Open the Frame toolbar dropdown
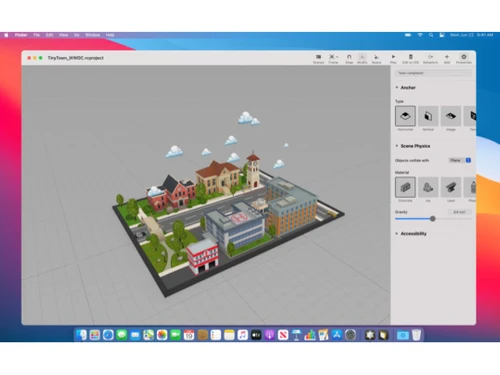This screenshot has height=375, width=500. pos(333,59)
